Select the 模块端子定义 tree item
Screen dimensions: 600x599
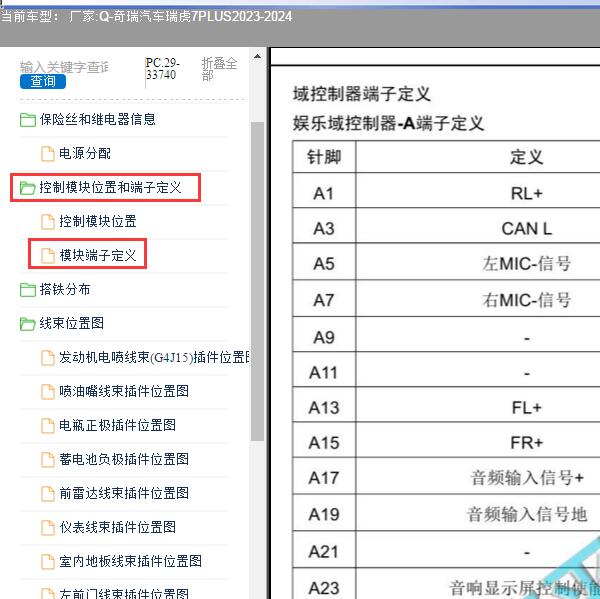[97, 256]
